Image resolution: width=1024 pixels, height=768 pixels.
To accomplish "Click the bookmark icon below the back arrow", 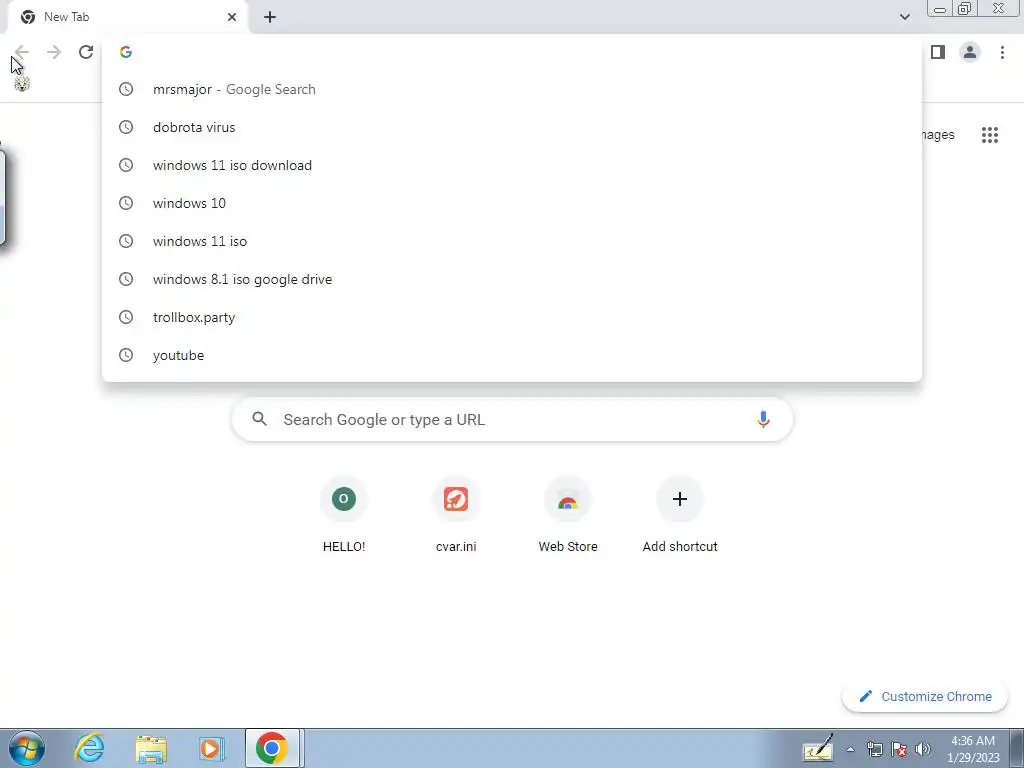I will tap(22, 84).
